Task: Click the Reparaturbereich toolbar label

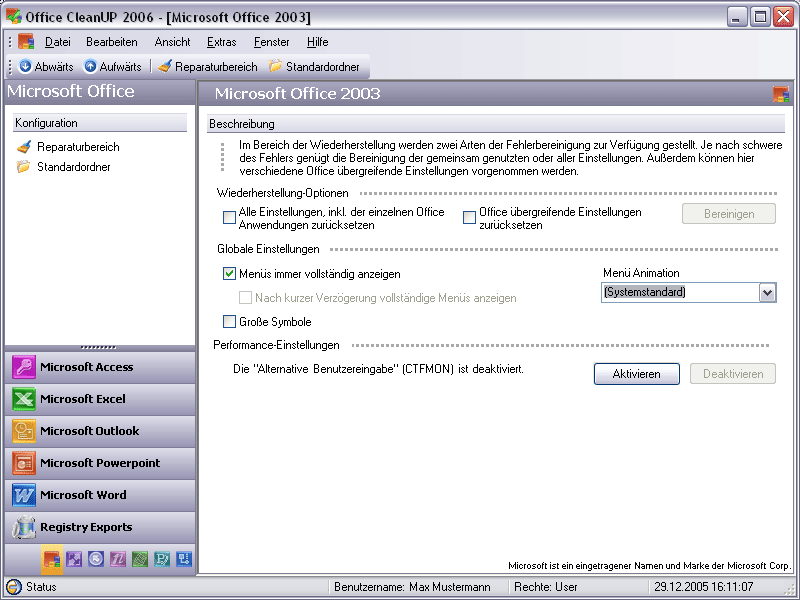Action: pos(216,67)
